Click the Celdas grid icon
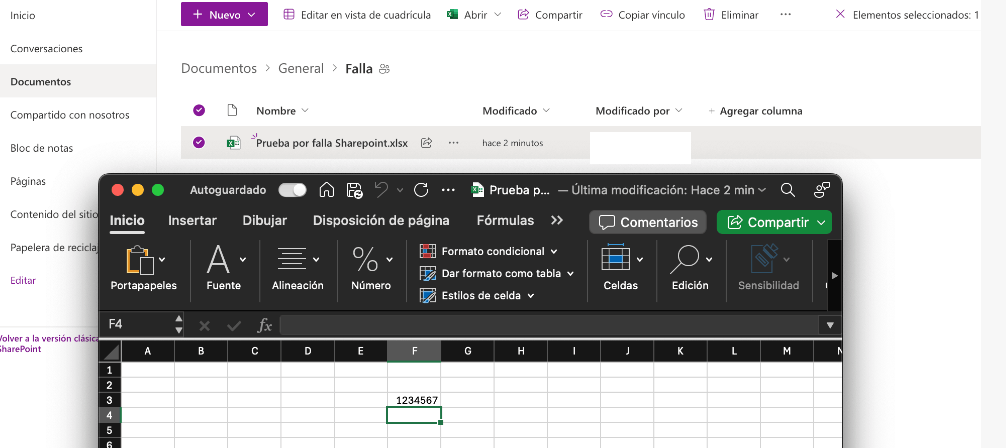 616,257
